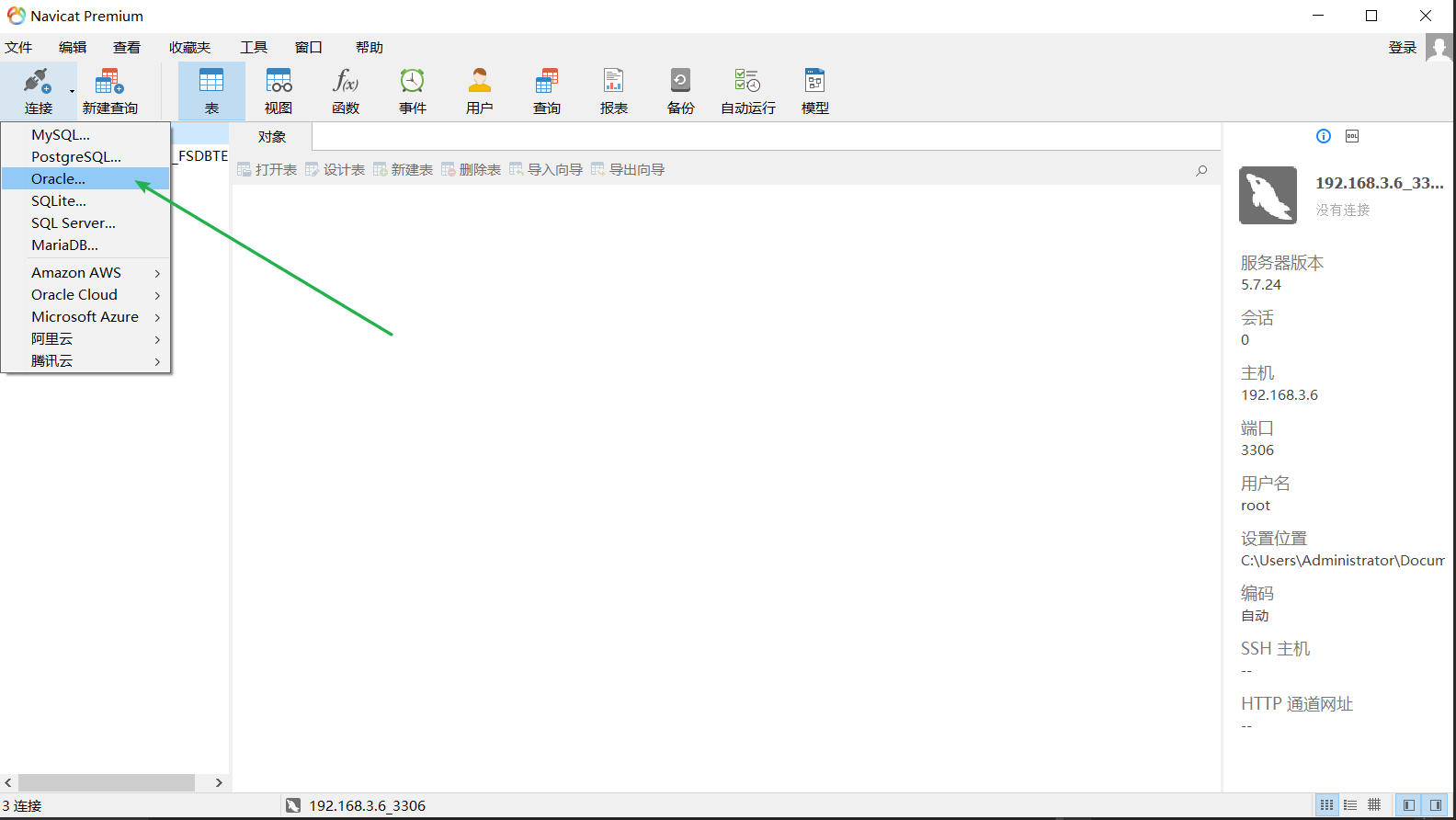The image size is (1456, 820).
Task: Open the Backup (备份) toolbar icon
Action: (x=681, y=91)
